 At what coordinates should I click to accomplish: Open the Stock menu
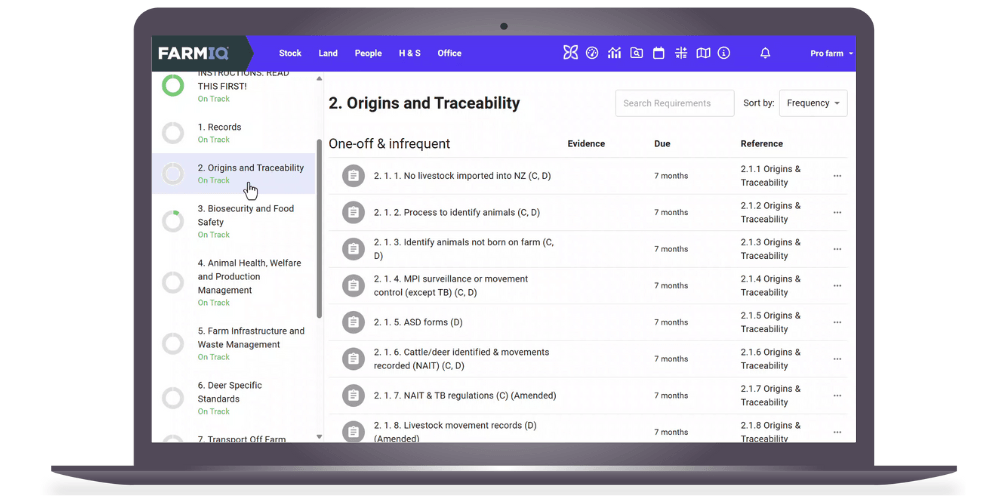pyautogui.click(x=290, y=53)
